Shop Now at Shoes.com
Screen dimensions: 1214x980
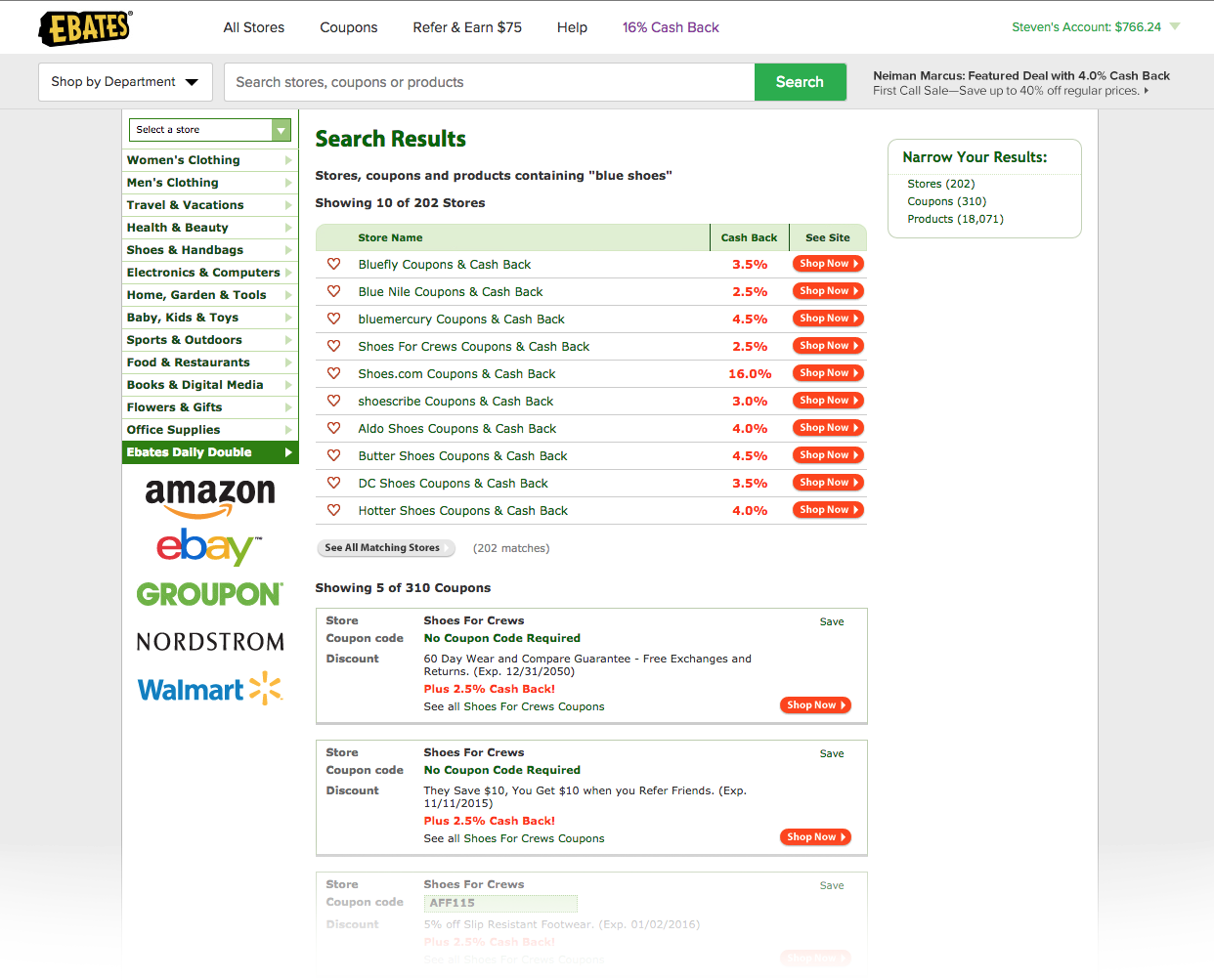828,373
